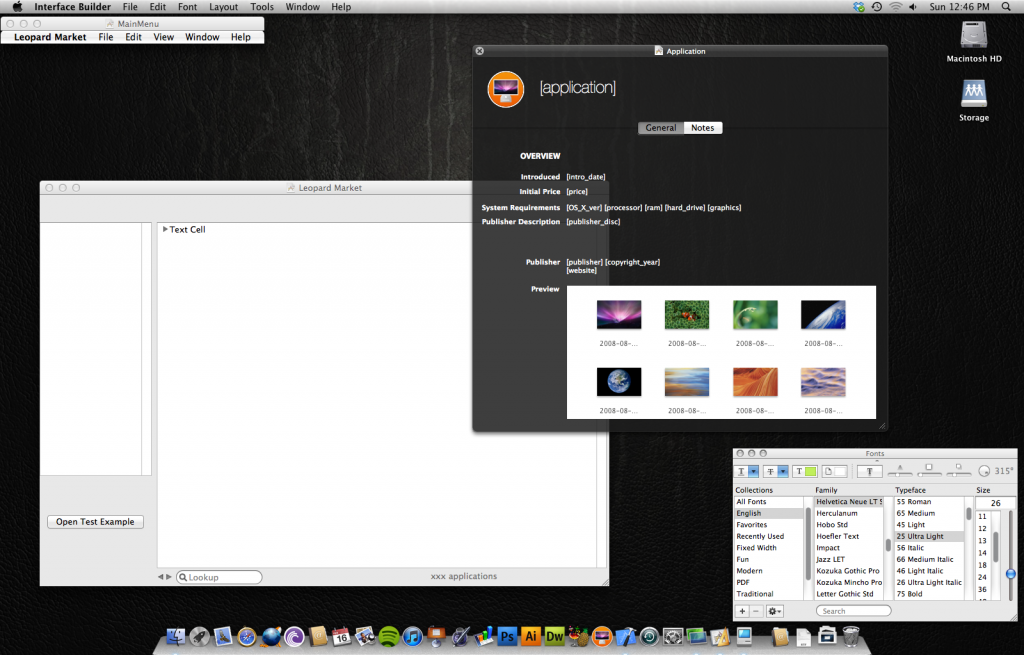Select Herculanum font family

click(848, 513)
